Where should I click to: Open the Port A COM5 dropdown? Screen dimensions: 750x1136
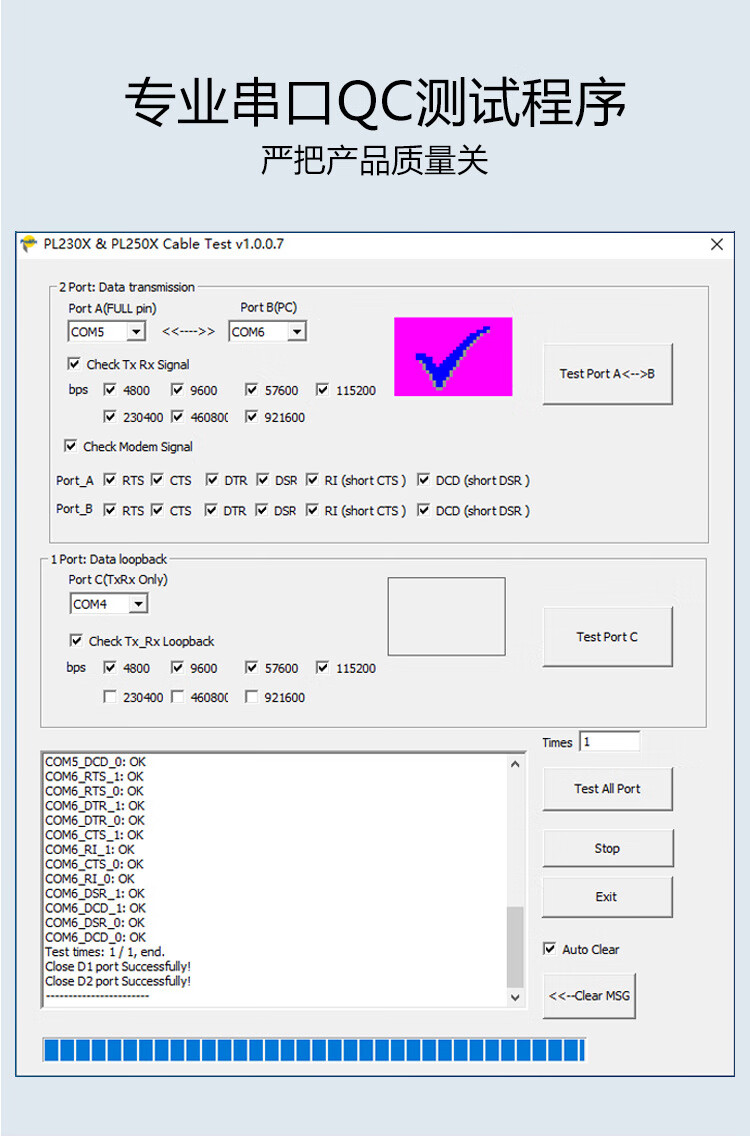coord(136,332)
